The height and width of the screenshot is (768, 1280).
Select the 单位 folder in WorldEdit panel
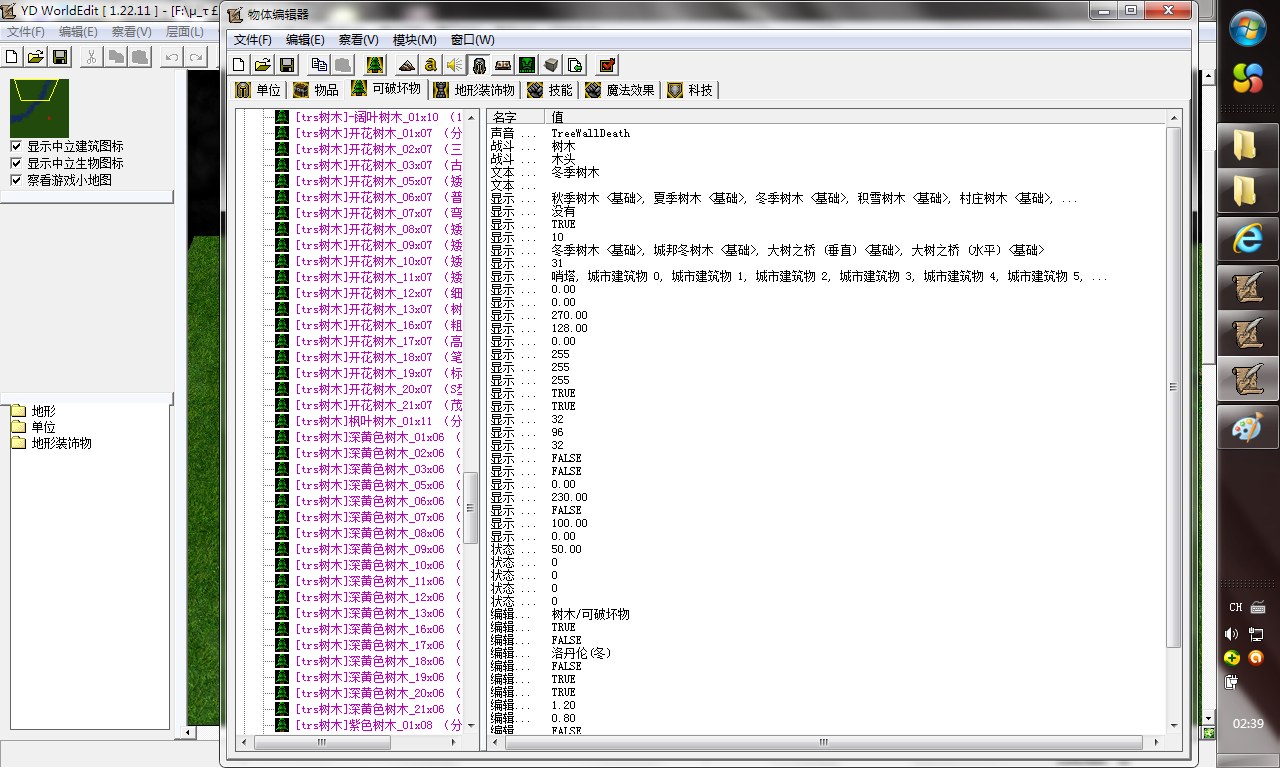(x=44, y=427)
